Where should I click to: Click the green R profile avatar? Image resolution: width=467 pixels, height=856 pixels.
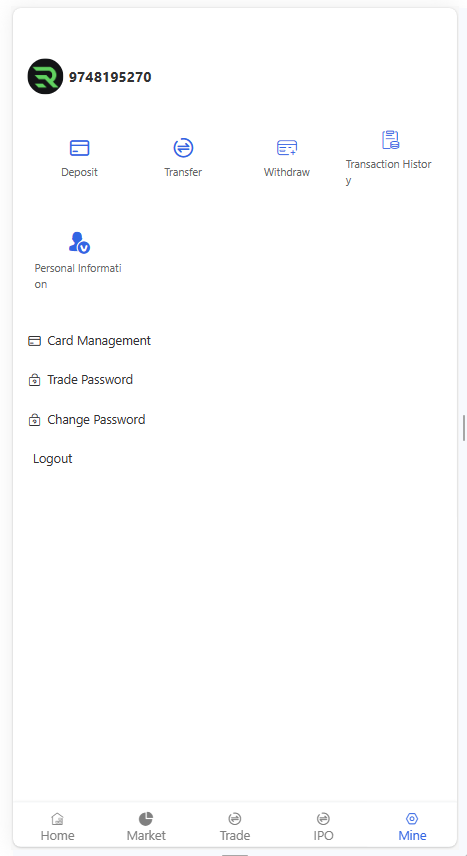tap(45, 76)
